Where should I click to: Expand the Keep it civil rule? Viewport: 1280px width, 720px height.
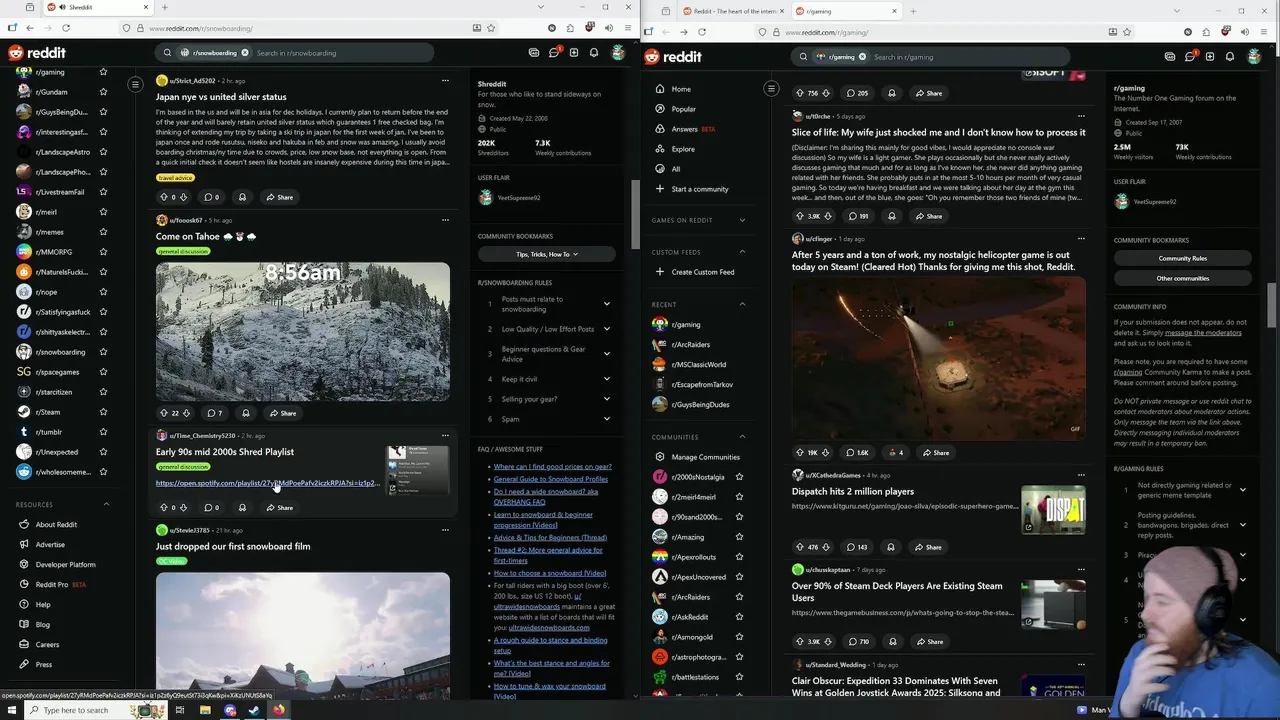coord(606,379)
